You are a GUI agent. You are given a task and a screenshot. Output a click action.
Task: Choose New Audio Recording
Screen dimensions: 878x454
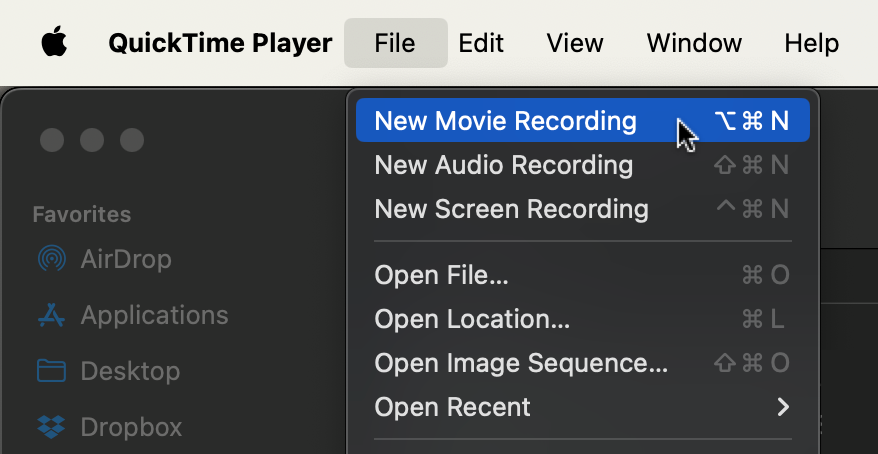point(583,165)
